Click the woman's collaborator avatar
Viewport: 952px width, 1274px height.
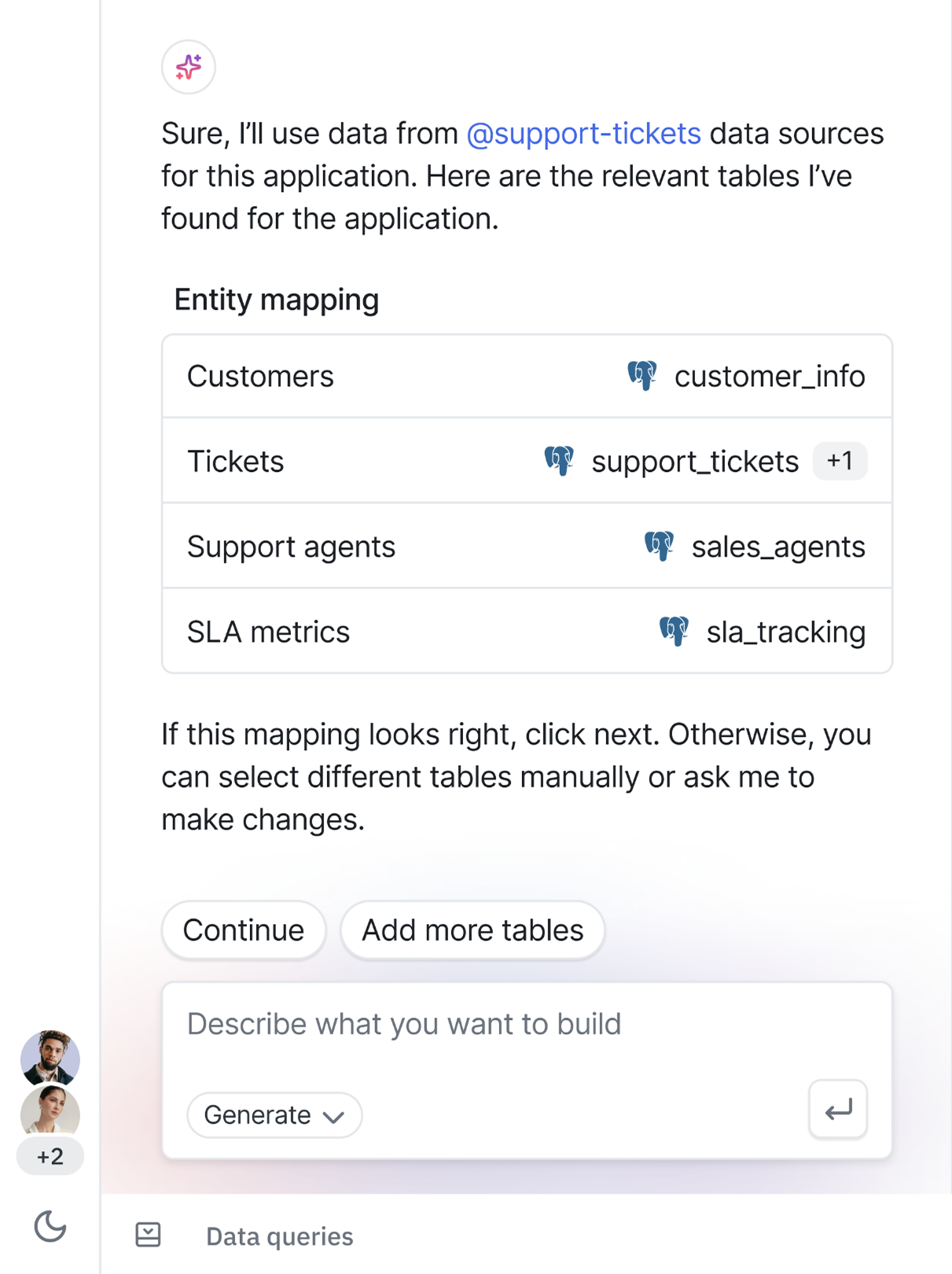point(50,1110)
